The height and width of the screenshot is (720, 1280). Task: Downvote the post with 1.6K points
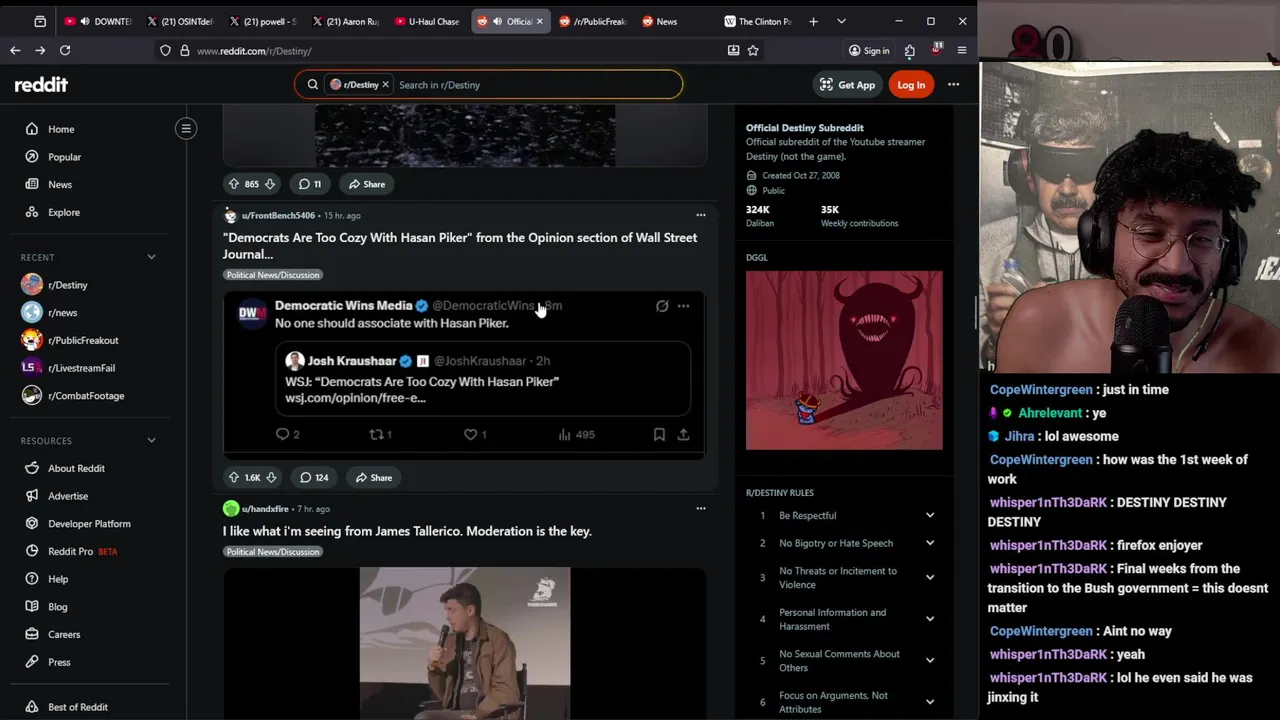pyautogui.click(x=271, y=477)
